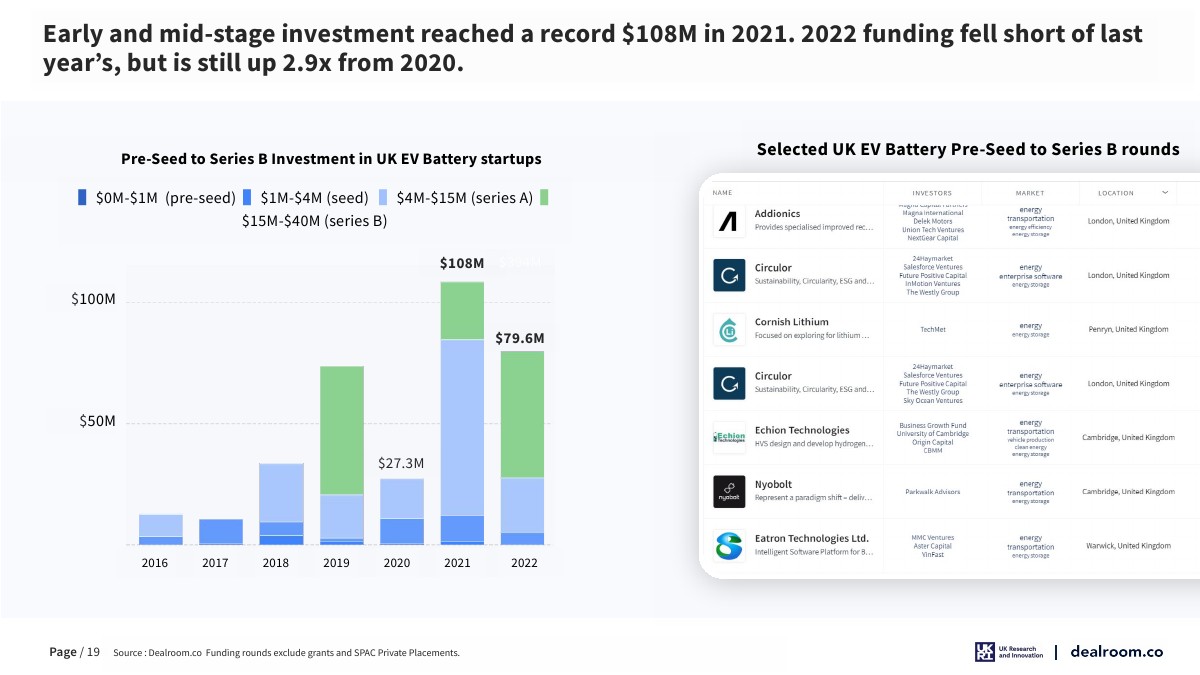Select the Location column header label
Image resolution: width=1200 pixels, height=675 pixels.
(x=1115, y=193)
